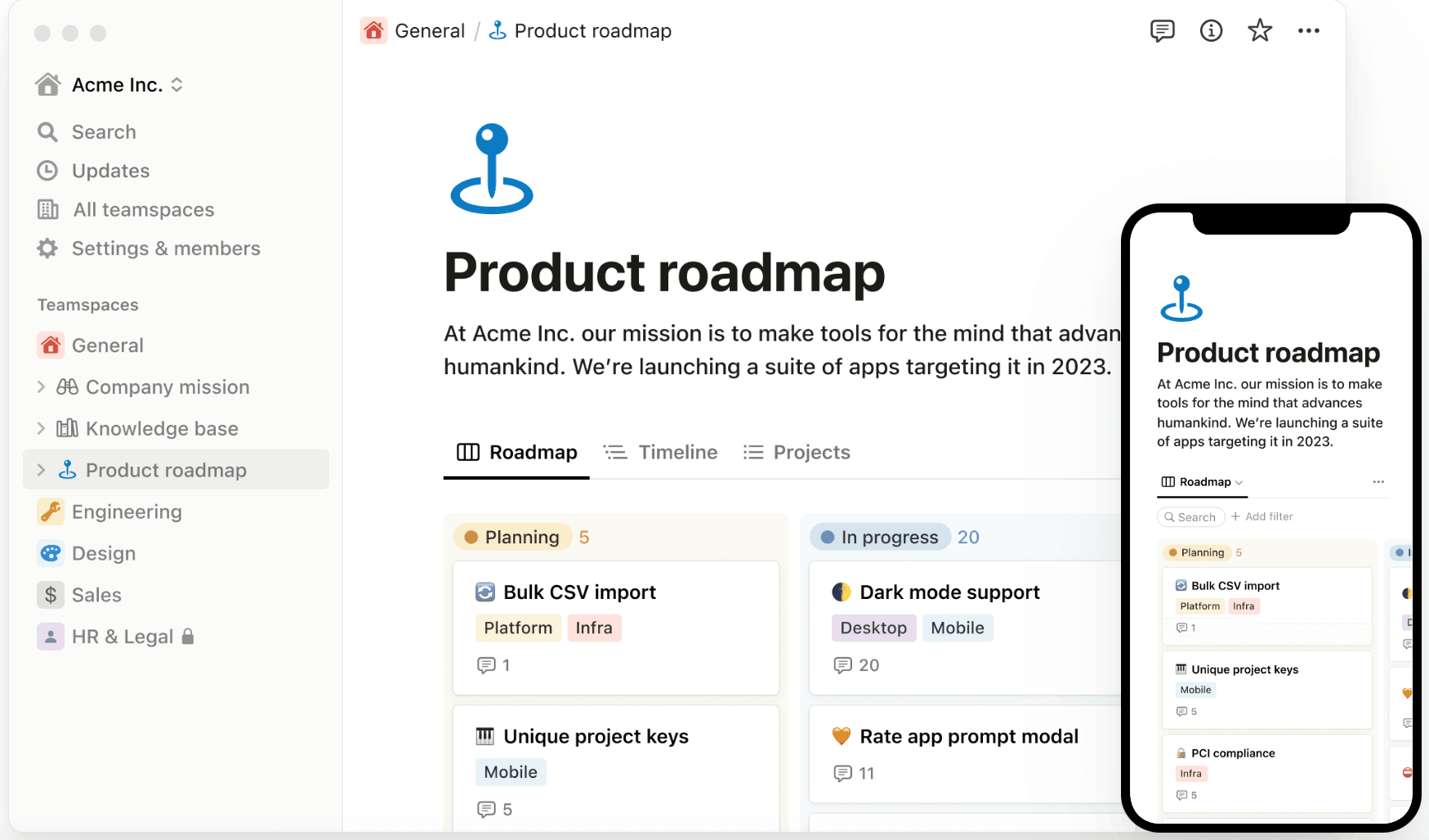
Task: Star this page as favorite
Action: [x=1260, y=31]
